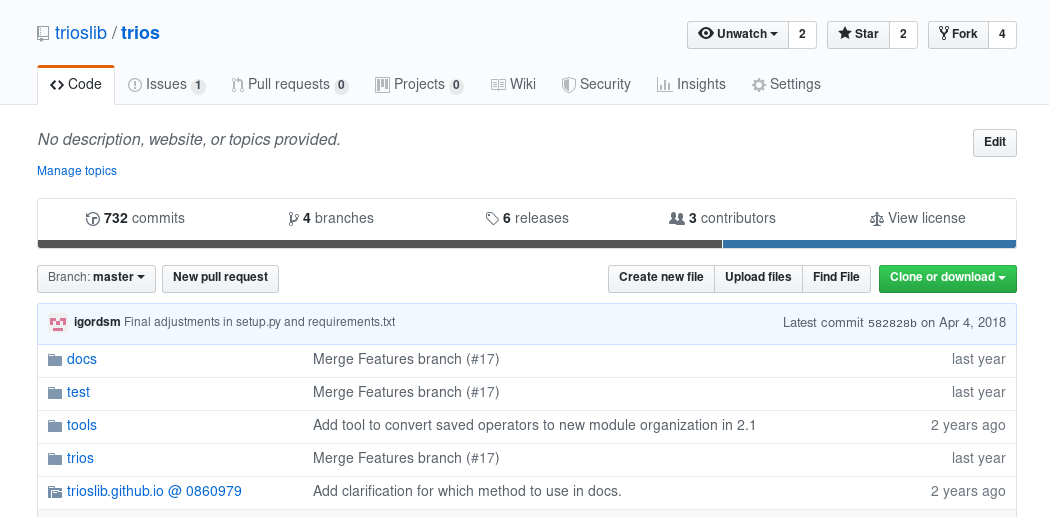Click the Pull requests icon in tab bar
Image resolution: width=1049 pixels, height=517 pixels.
pyautogui.click(x=237, y=85)
